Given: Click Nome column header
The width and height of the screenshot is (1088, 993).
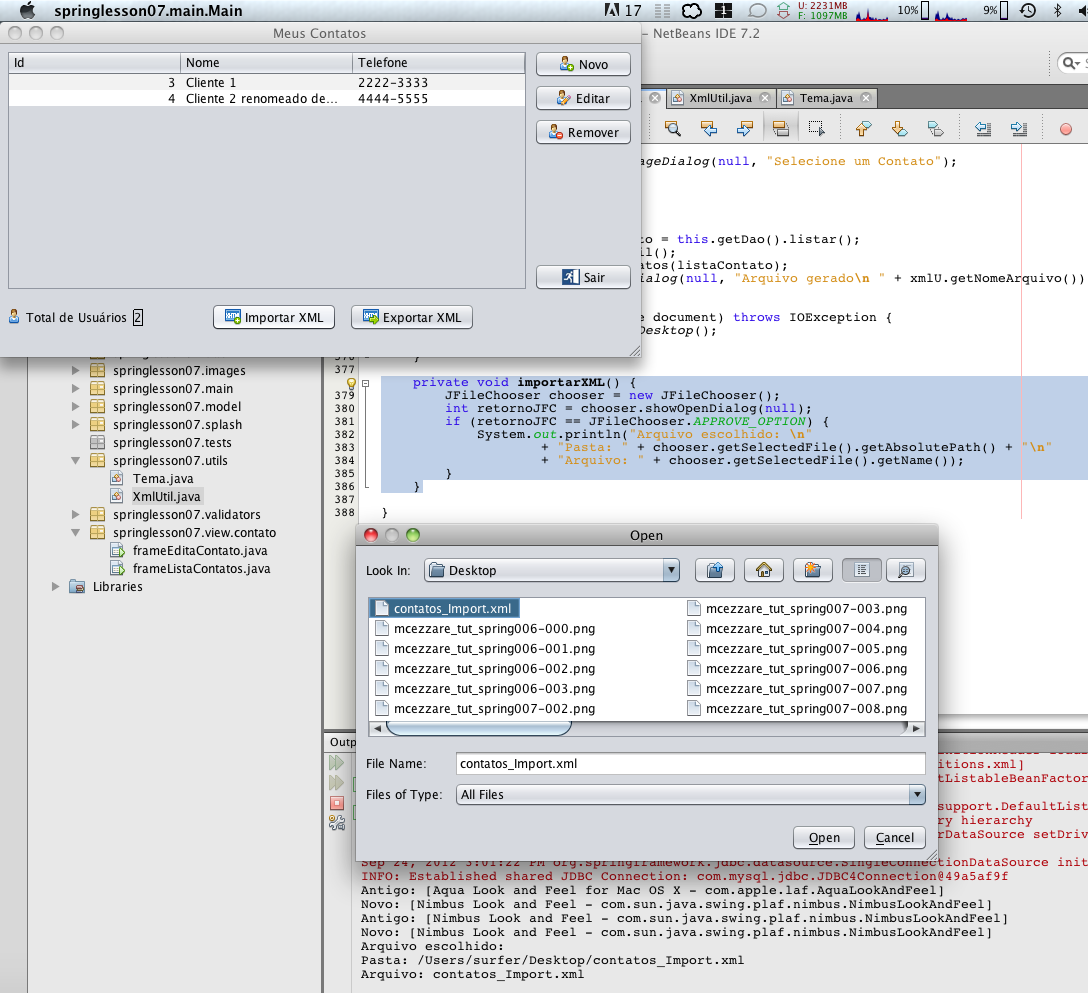Looking at the screenshot, I should (x=266, y=62).
